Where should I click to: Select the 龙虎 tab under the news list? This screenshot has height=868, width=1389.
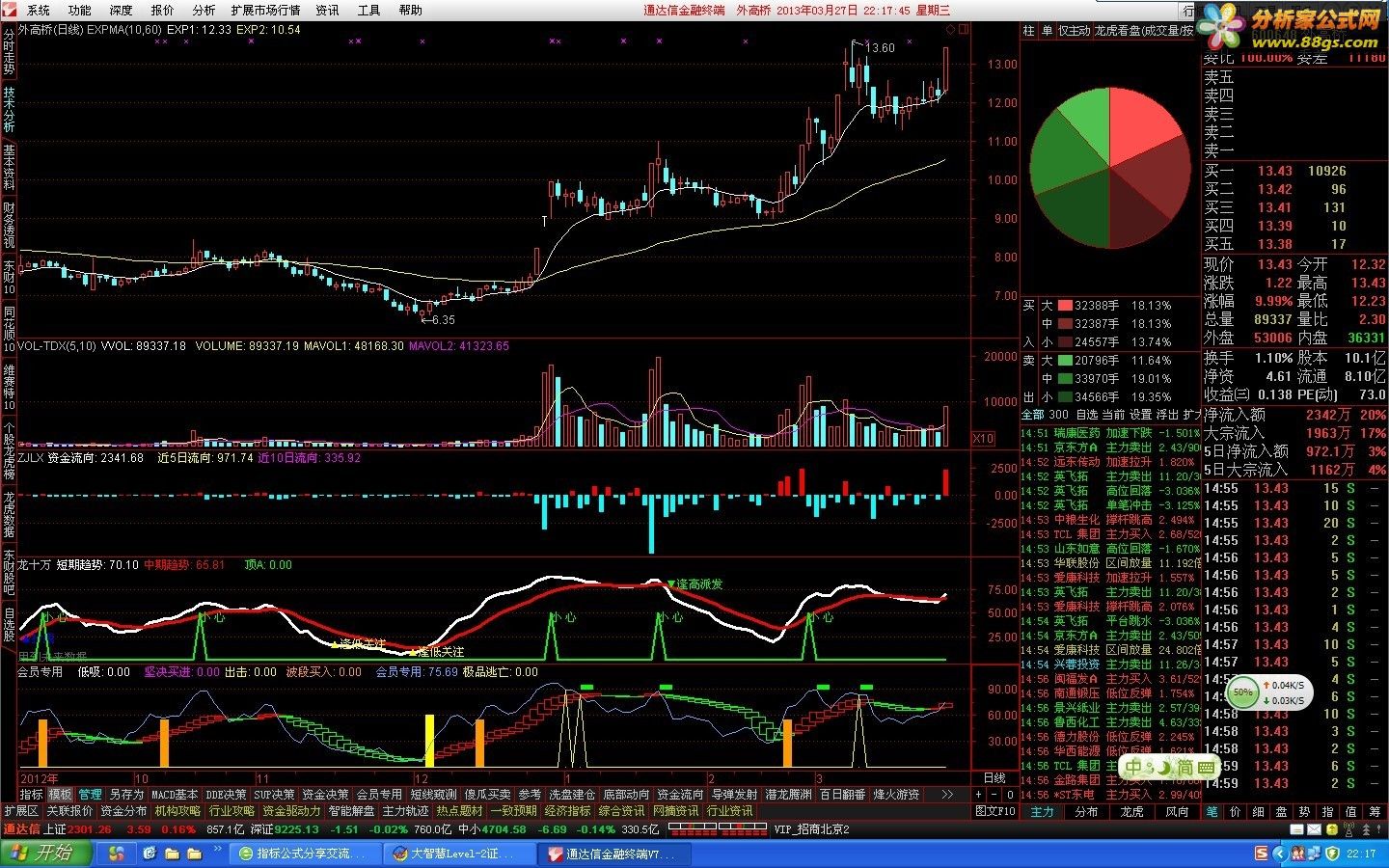1131,812
